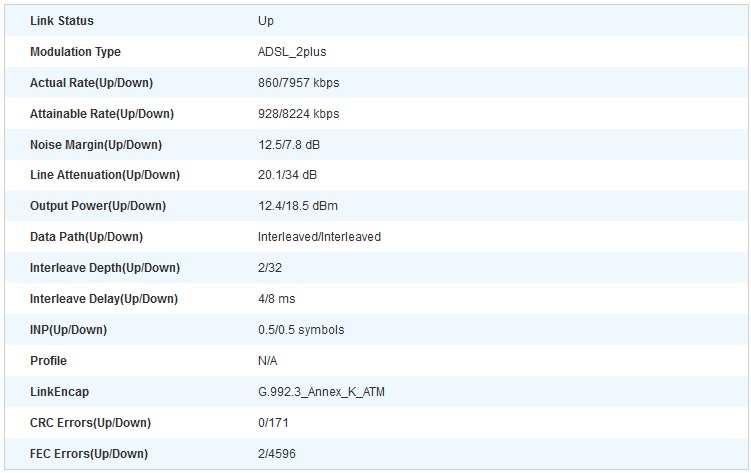Click the '0/171' CRC errors value
This screenshot has width=751, height=473.
point(273,423)
